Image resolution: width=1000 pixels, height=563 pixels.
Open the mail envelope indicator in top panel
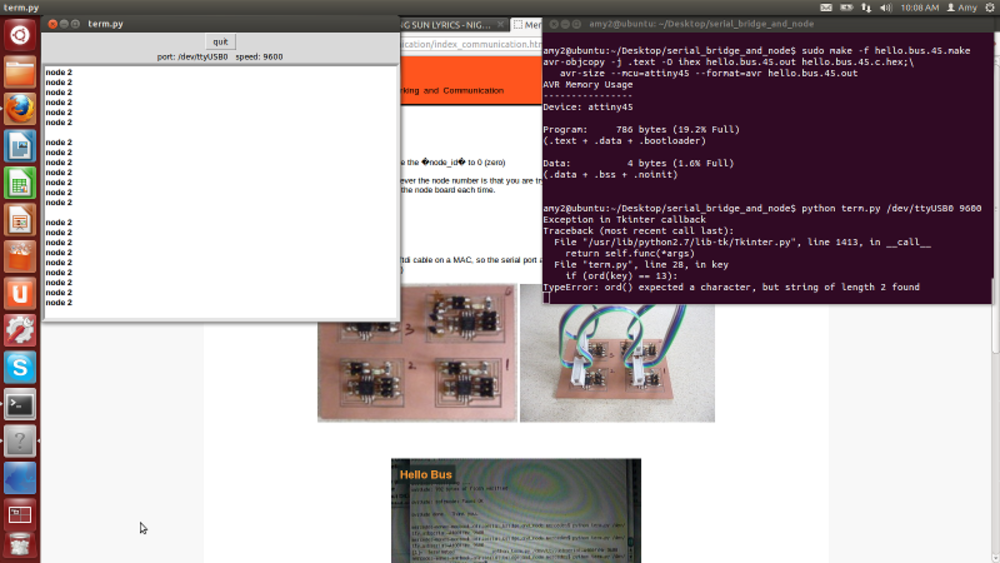coord(826,8)
